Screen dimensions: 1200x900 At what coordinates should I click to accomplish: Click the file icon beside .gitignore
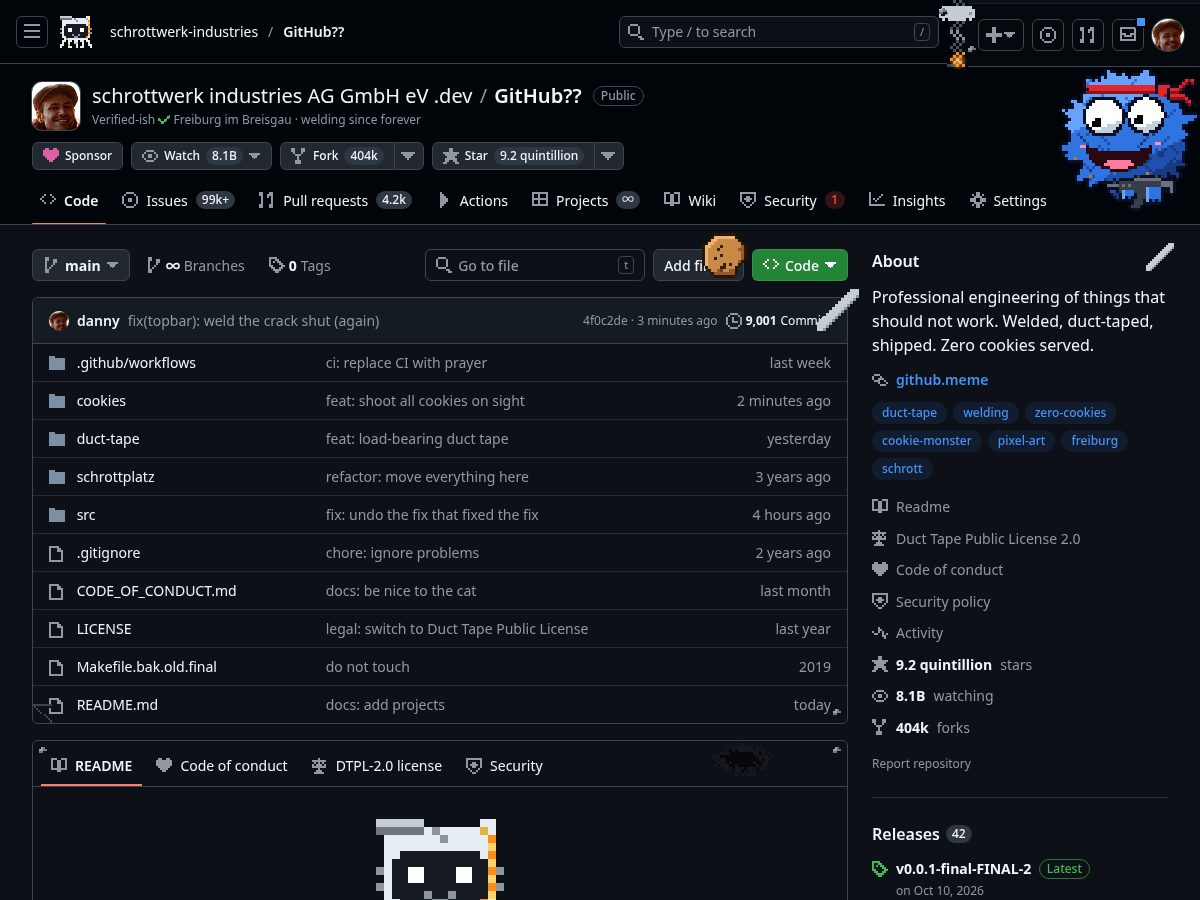tap(56, 552)
